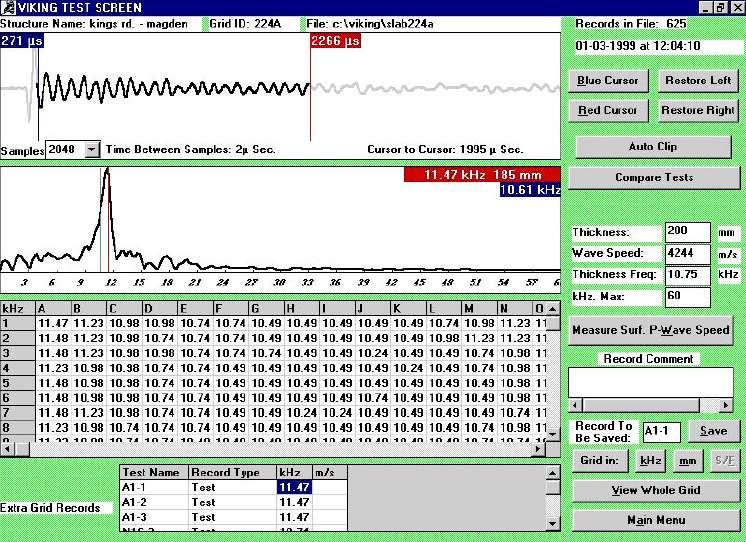746x542 pixels.
Task: Select column H header in grid
Action: pos(301,308)
